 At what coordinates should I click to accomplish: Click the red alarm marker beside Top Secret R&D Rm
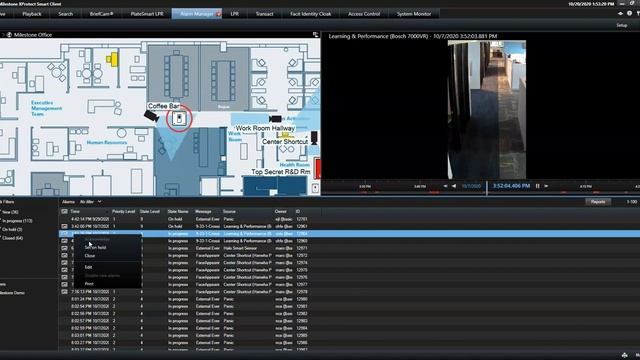tap(318, 169)
